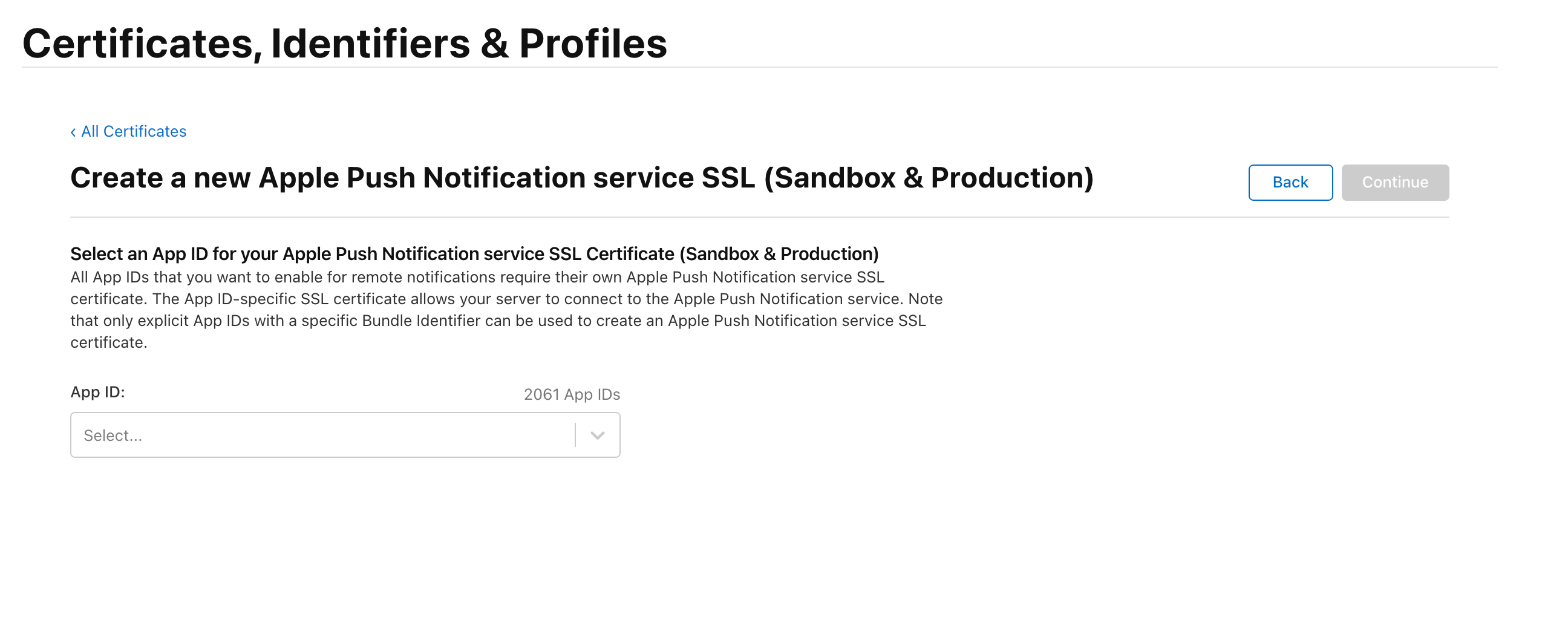
Task: Click the App ID: field label
Action: (x=97, y=393)
